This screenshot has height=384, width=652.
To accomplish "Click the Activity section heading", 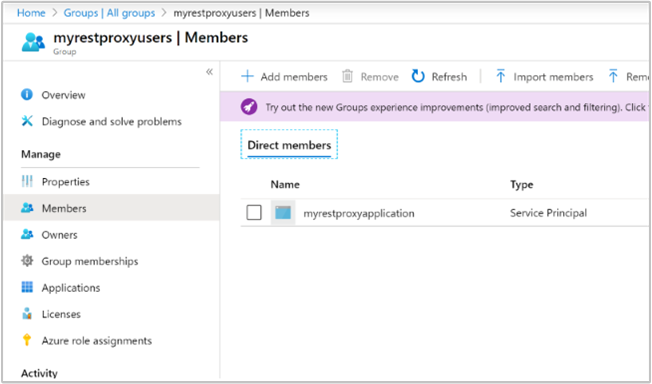I will [39, 373].
